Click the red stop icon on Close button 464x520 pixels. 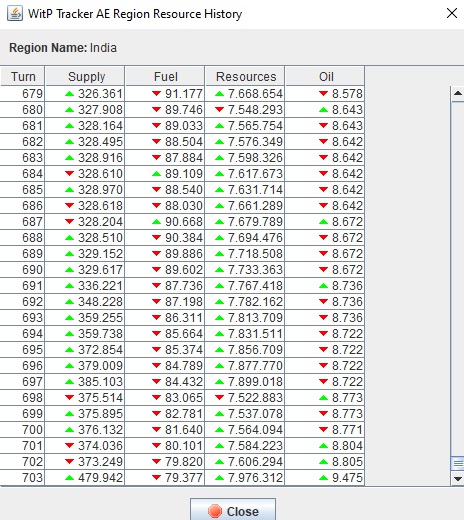point(215,511)
